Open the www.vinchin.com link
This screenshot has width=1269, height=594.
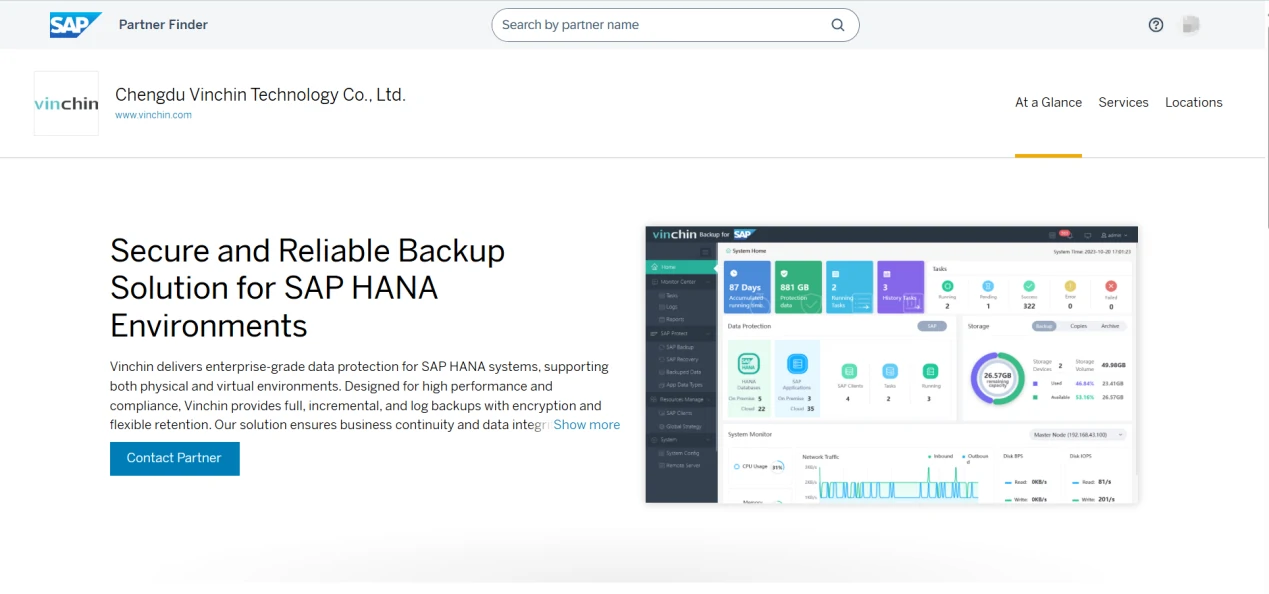point(153,115)
